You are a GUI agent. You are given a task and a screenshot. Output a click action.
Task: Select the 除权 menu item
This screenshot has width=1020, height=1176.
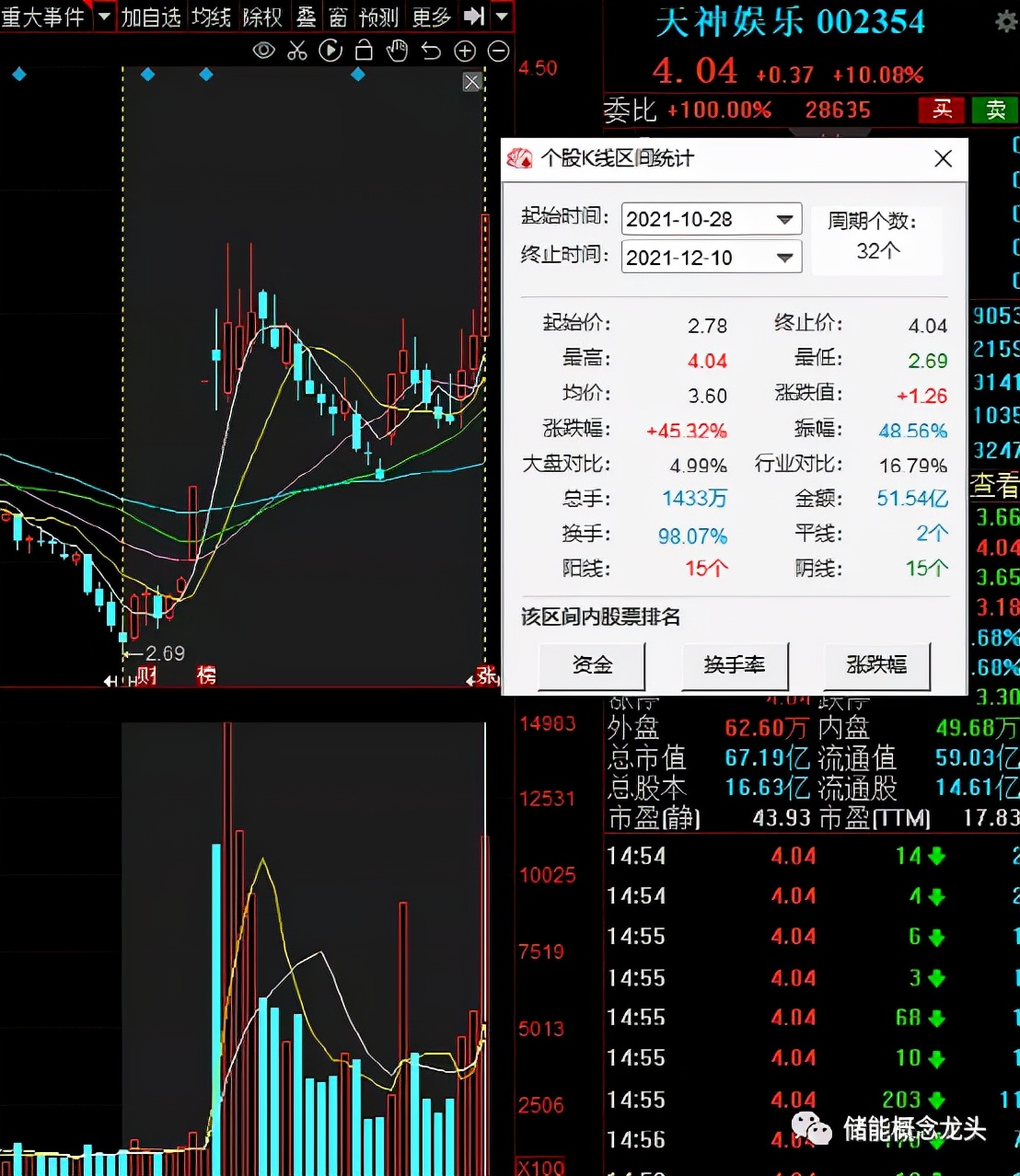click(262, 17)
